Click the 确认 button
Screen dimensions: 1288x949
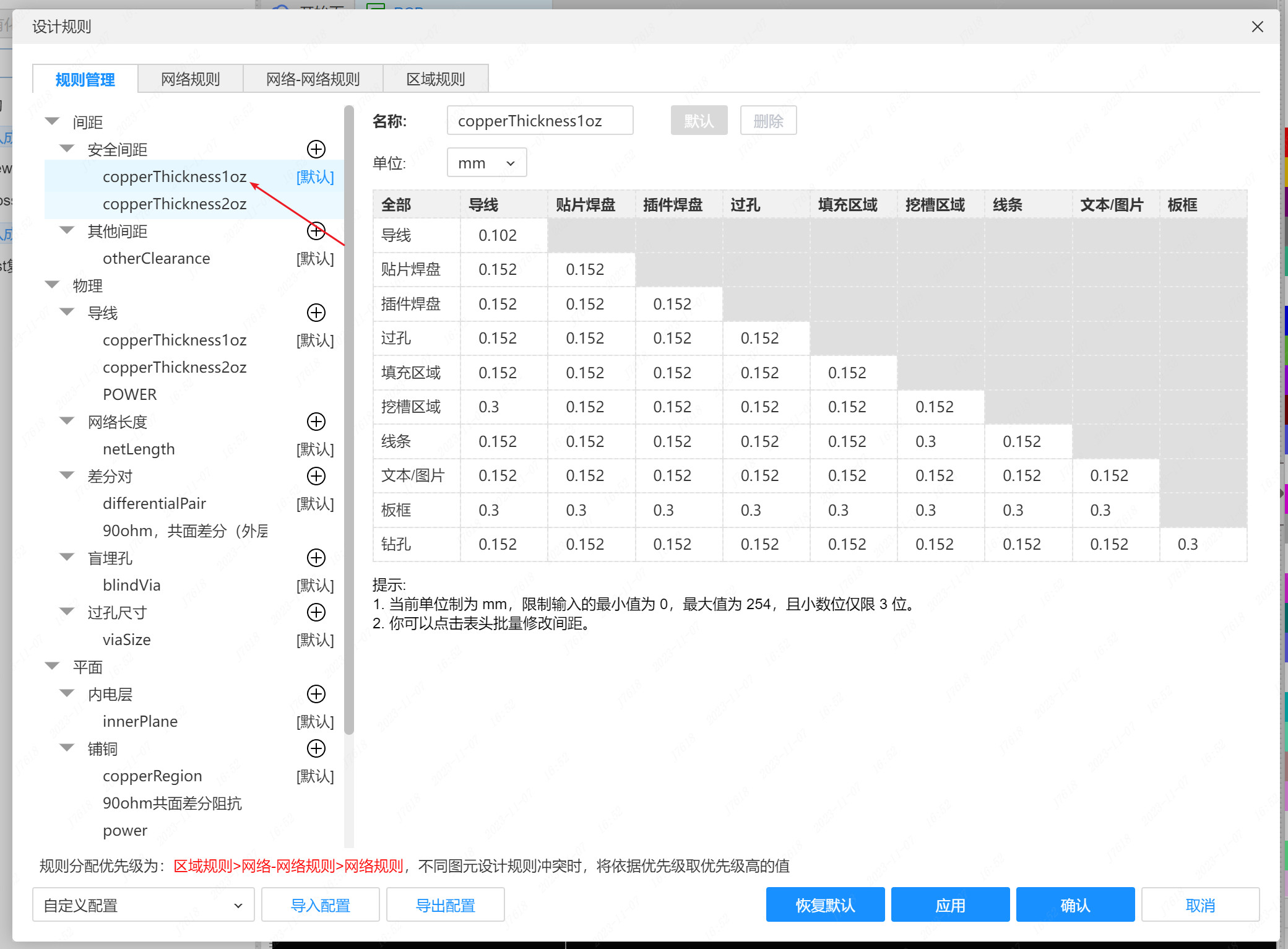pos(1075,905)
